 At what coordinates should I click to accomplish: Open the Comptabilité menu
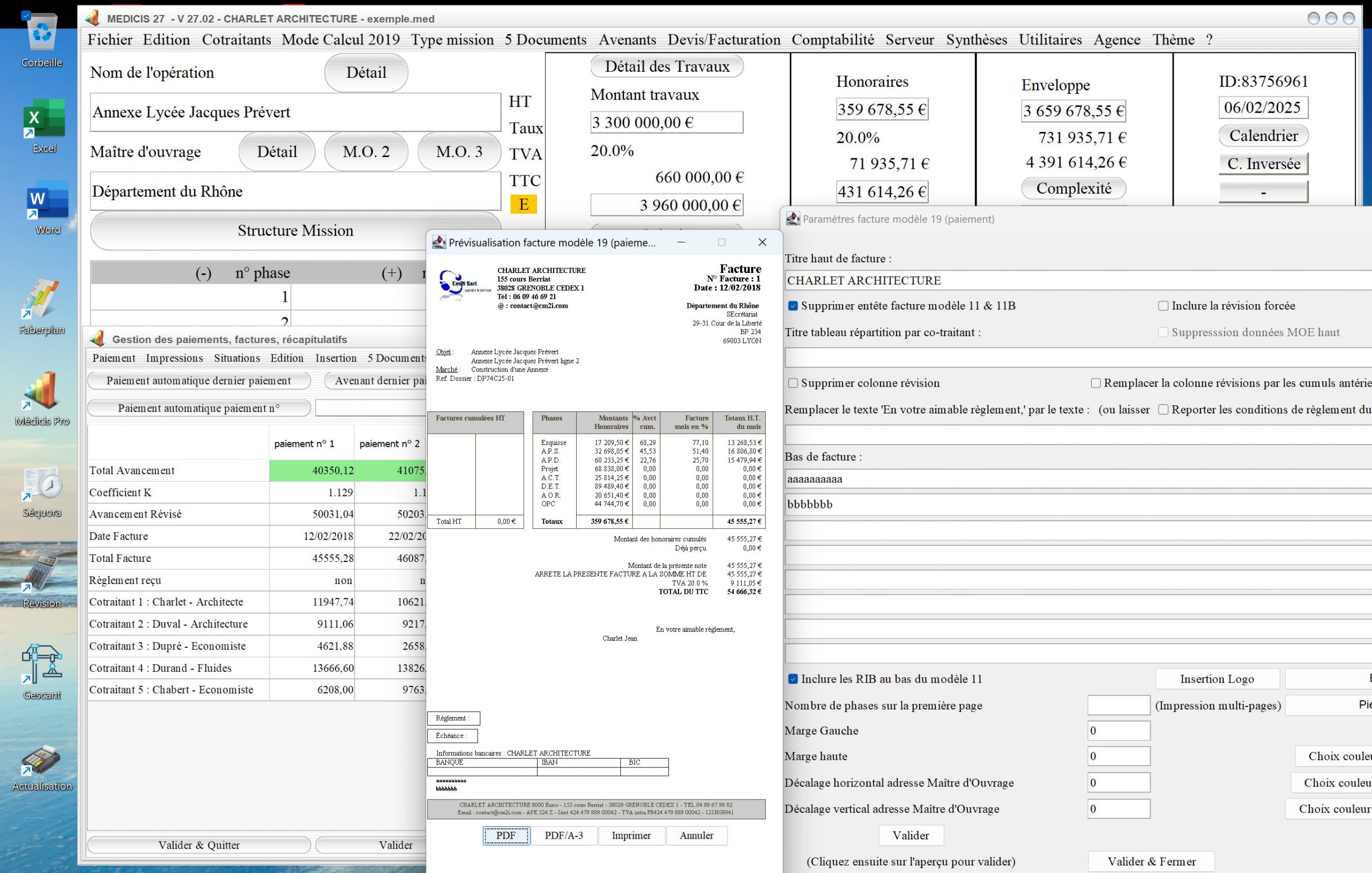tap(833, 39)
